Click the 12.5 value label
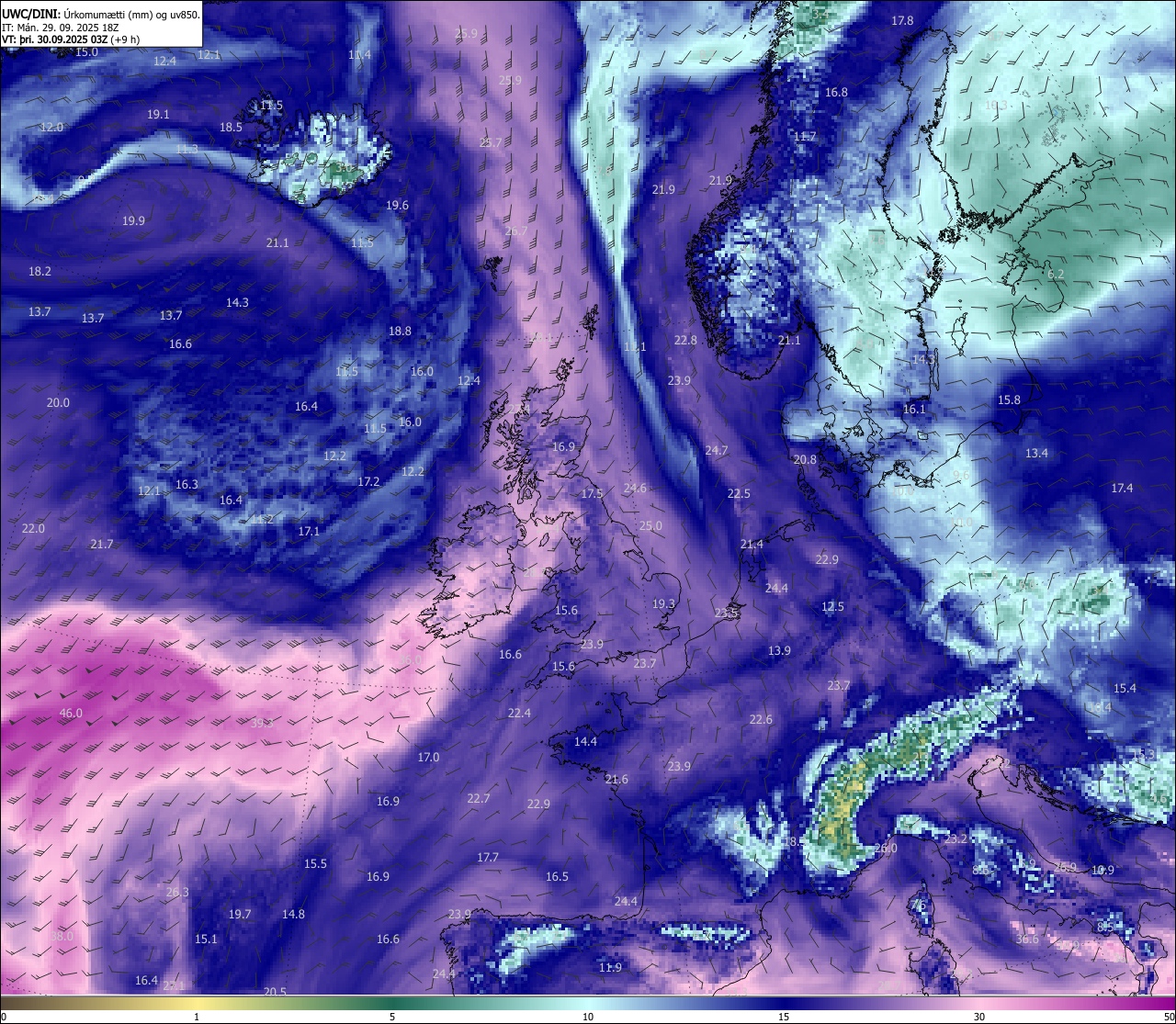The height and width of the screenshot is (1024, 1176). pos(832,607)
